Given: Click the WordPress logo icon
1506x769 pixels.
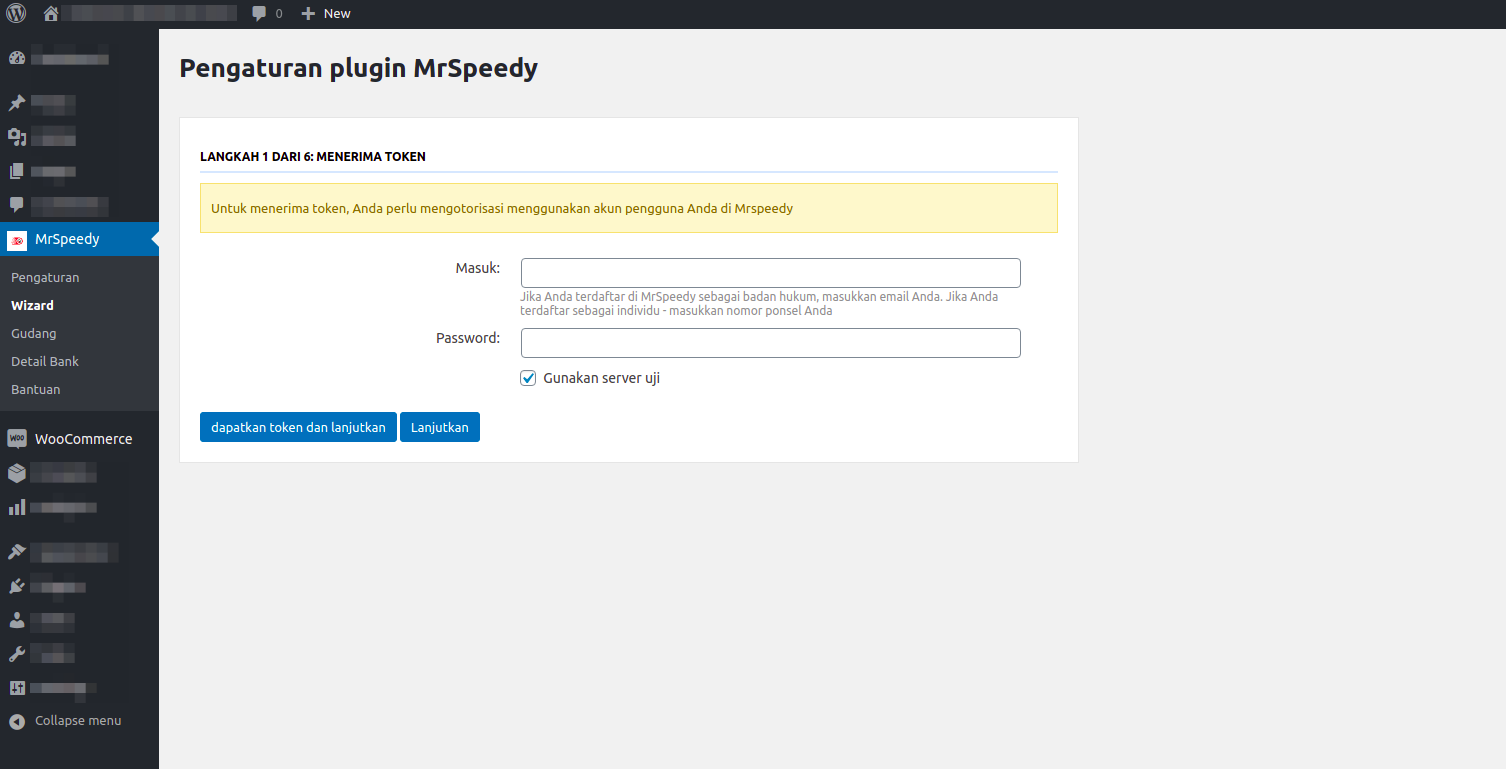Looking at the screenshot, I should (16, 14).
